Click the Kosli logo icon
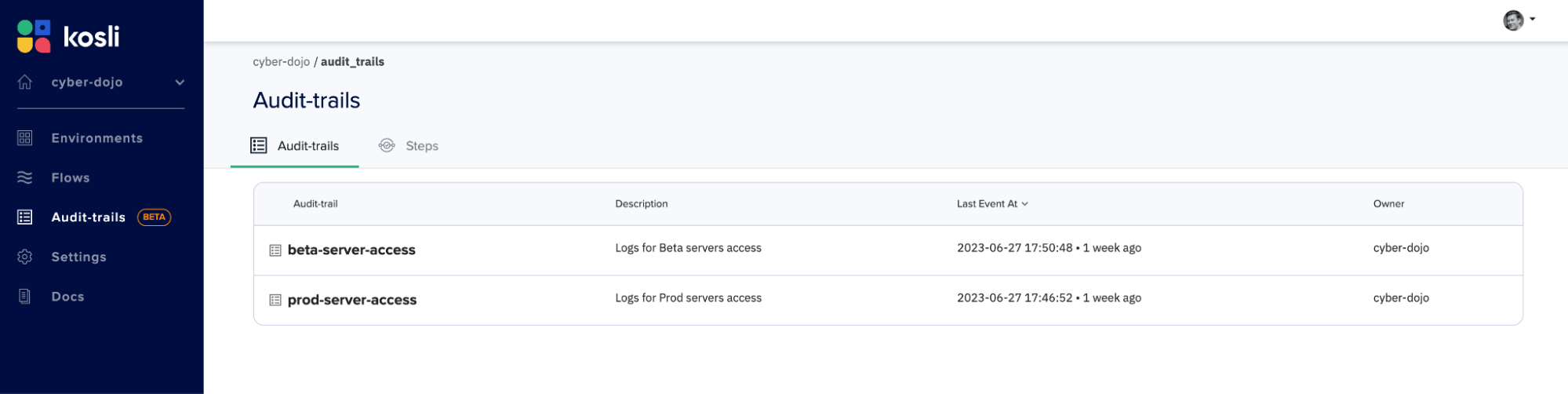 pyautogui.click(x=34, y=36)
